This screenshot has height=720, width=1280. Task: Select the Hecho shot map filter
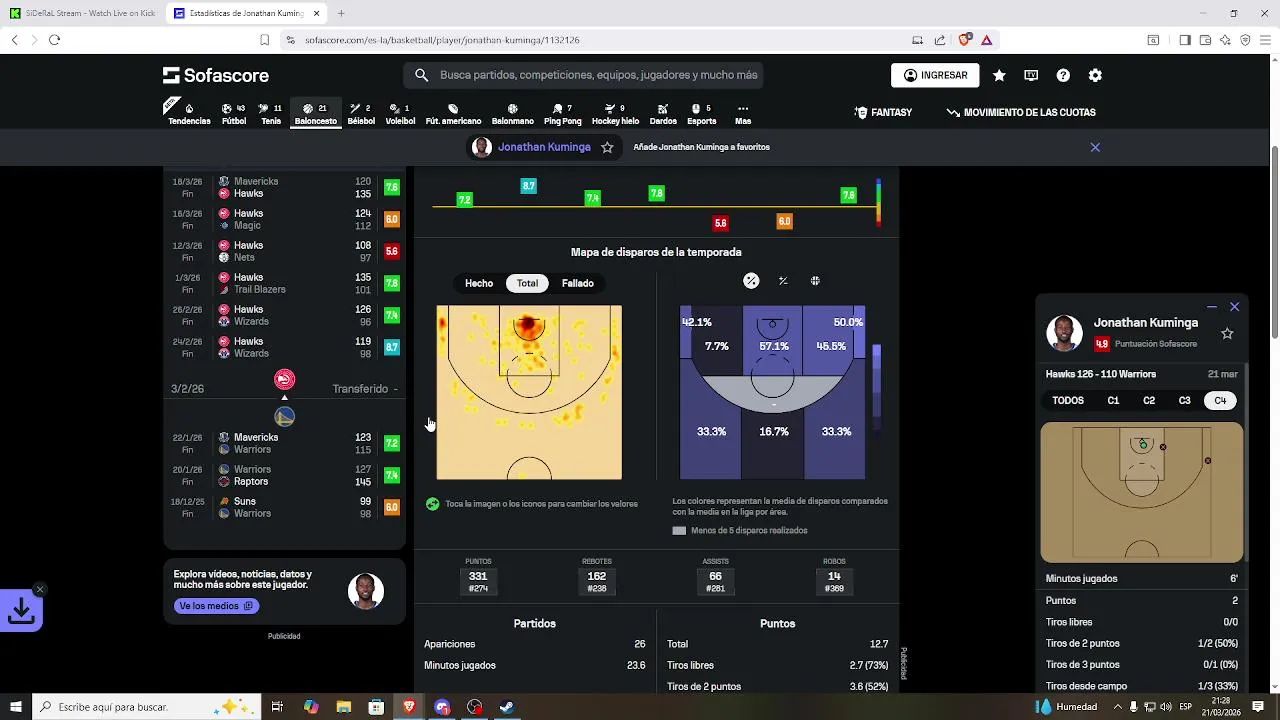tap(479, 283)
